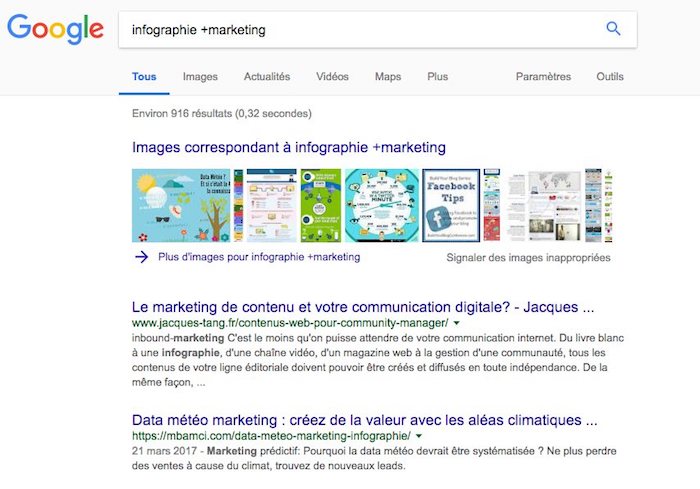Open the Actualités tab

(x=267, y=76)
